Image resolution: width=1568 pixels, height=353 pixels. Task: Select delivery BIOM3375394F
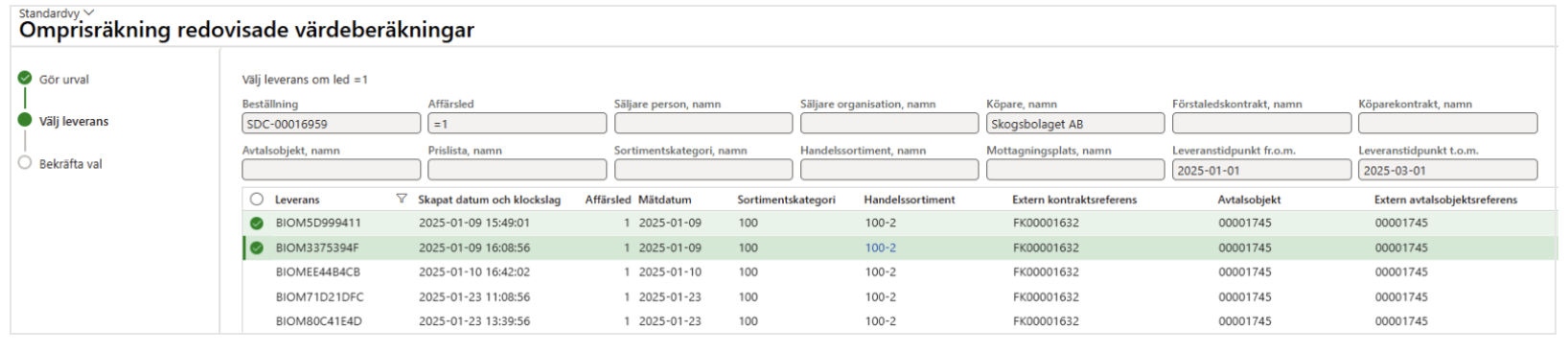pos(317,247)
